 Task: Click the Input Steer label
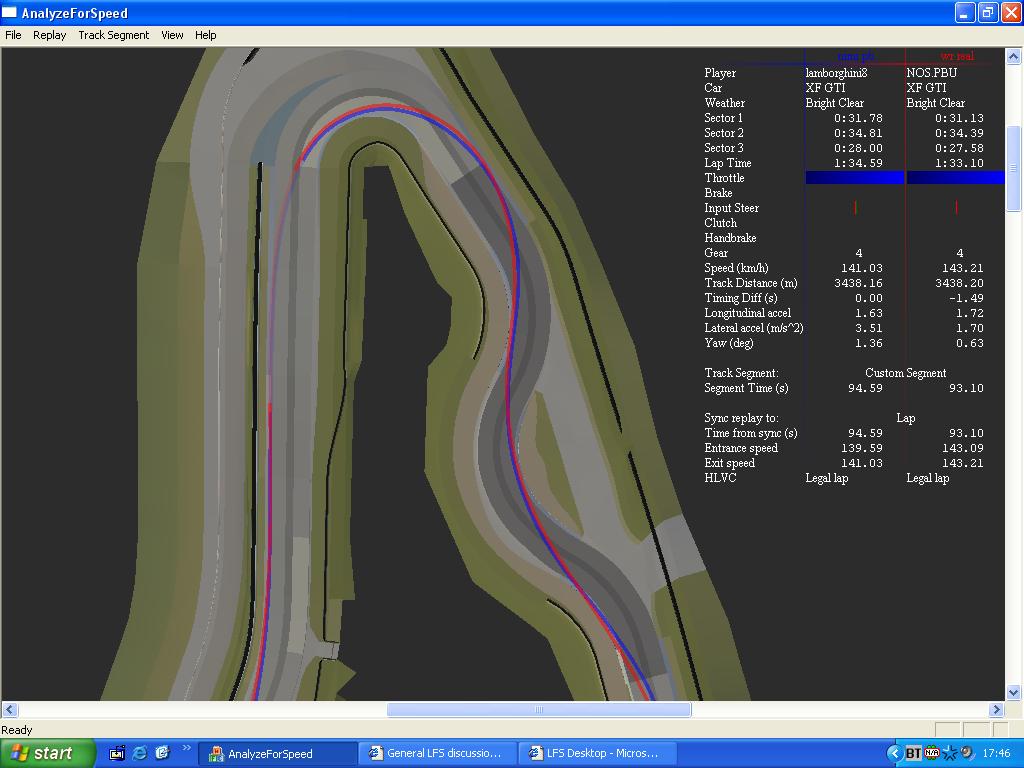tap(731, 208)
